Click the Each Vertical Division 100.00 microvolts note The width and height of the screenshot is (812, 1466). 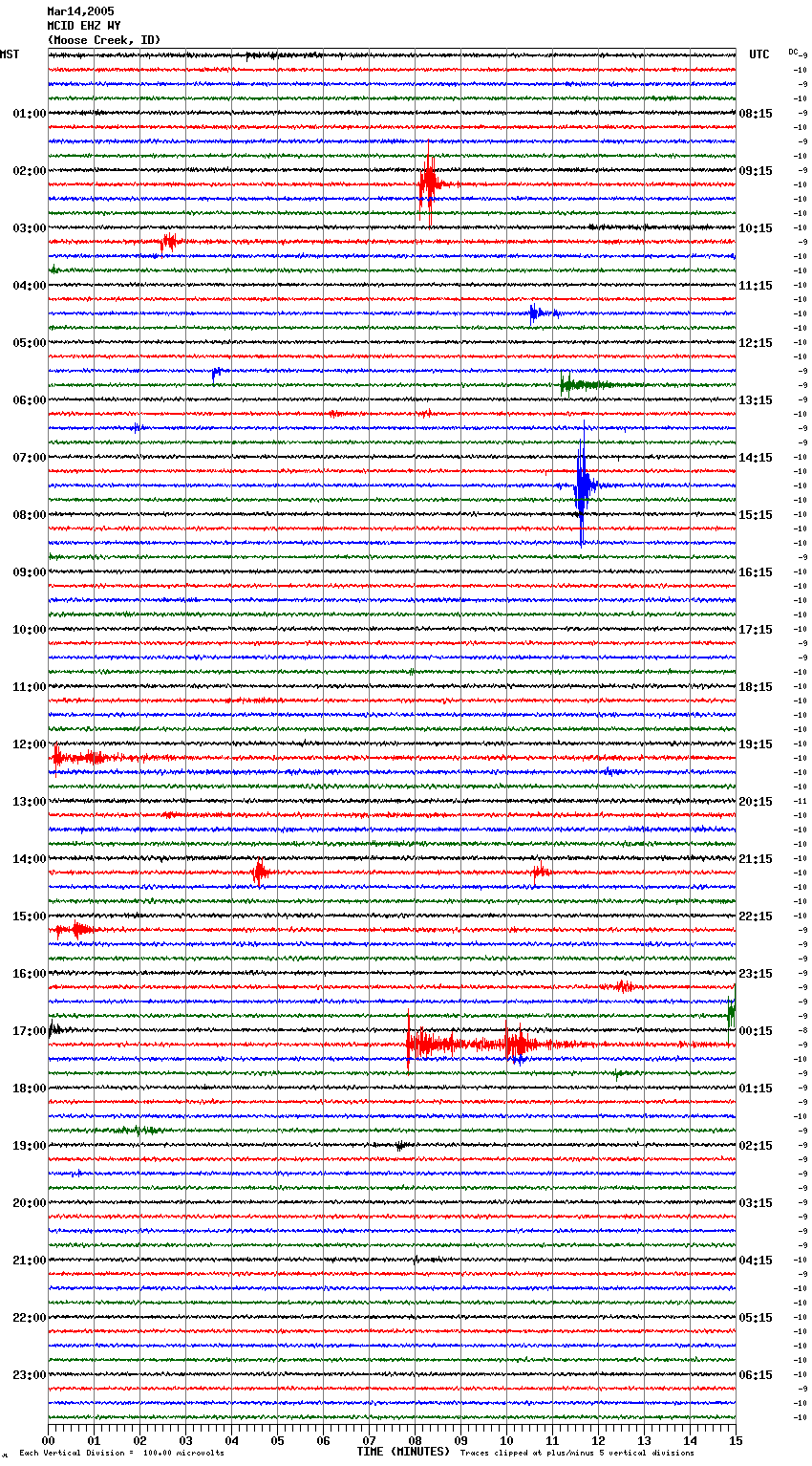click(x=122, y=1453)
